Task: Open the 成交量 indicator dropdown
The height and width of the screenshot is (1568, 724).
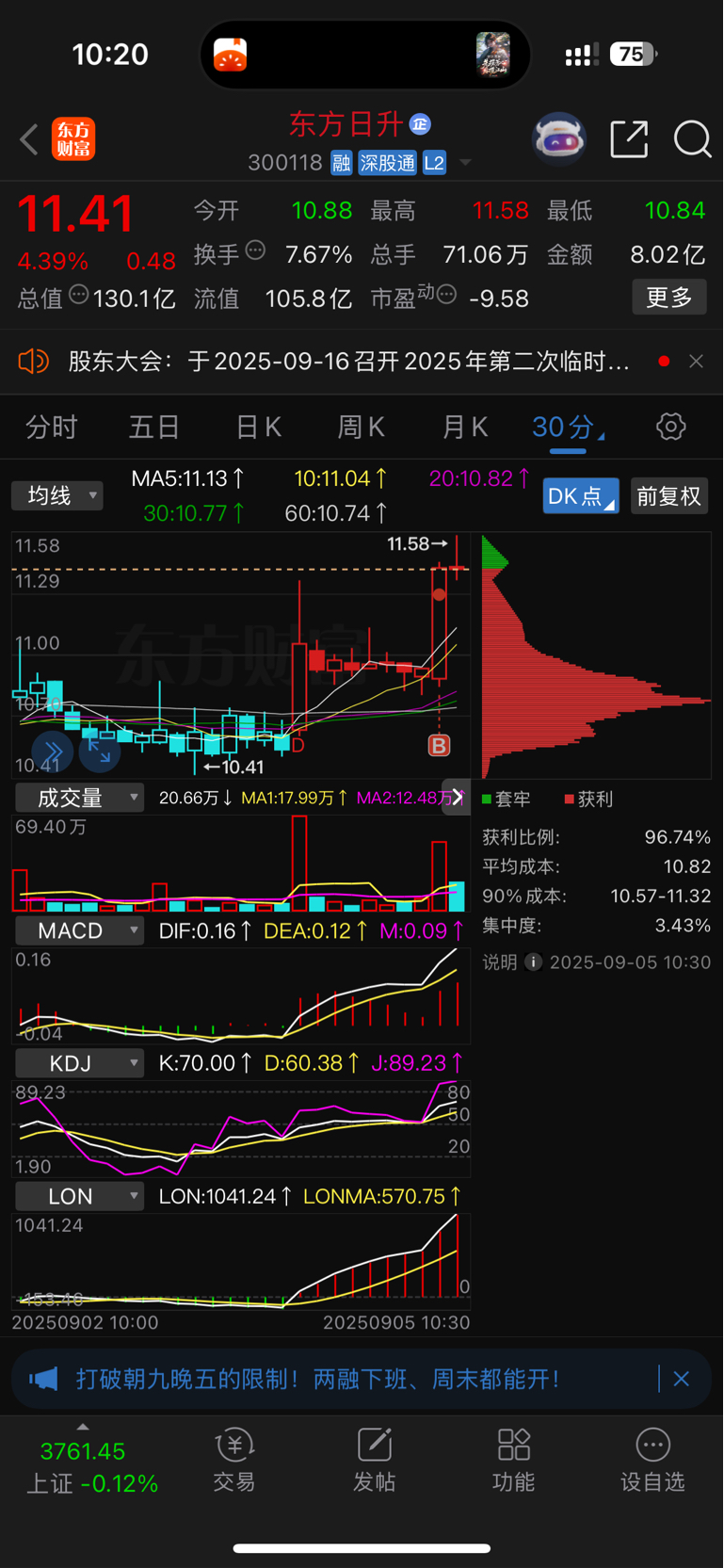Action: point(80,798)
